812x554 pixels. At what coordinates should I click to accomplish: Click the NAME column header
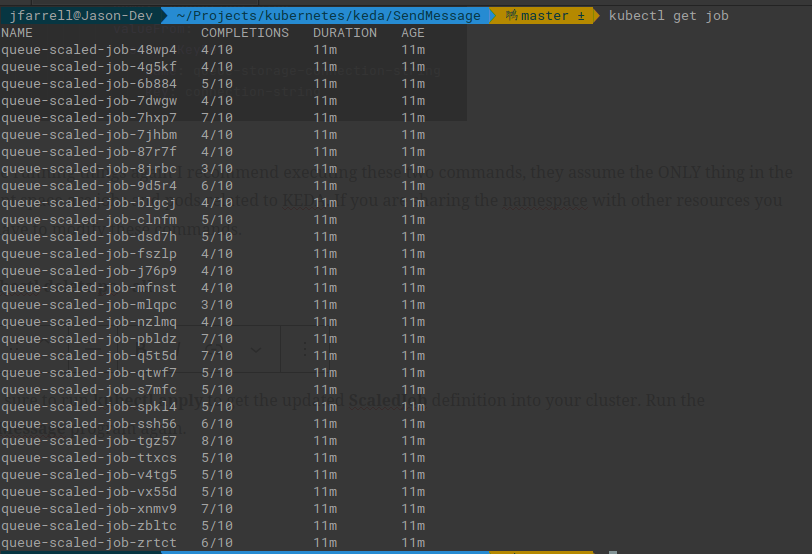[x=17, y=33]
